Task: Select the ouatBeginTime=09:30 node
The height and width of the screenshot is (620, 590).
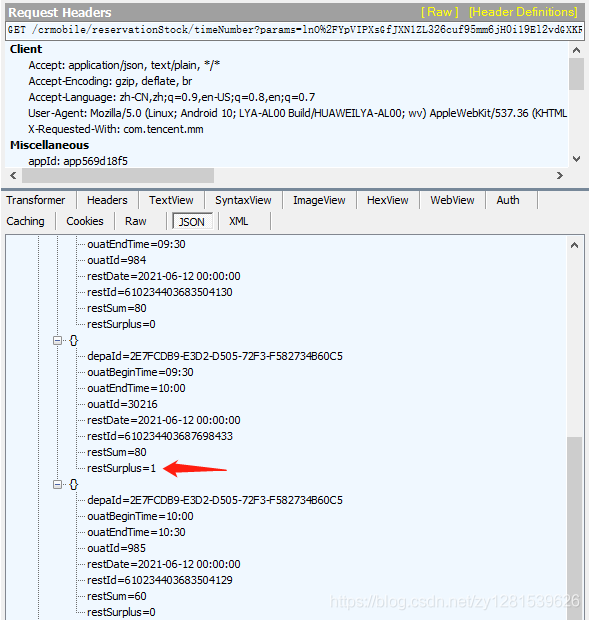Action: point(140,372)
